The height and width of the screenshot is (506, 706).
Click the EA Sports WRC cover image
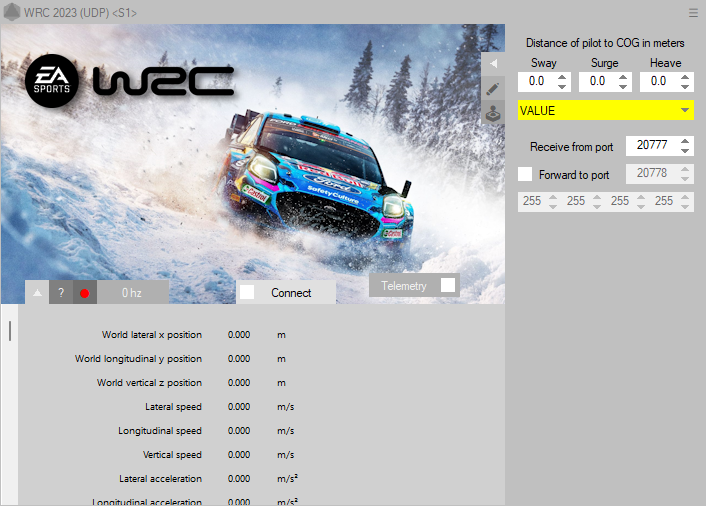pyautogui.click(x=252, y=164)
